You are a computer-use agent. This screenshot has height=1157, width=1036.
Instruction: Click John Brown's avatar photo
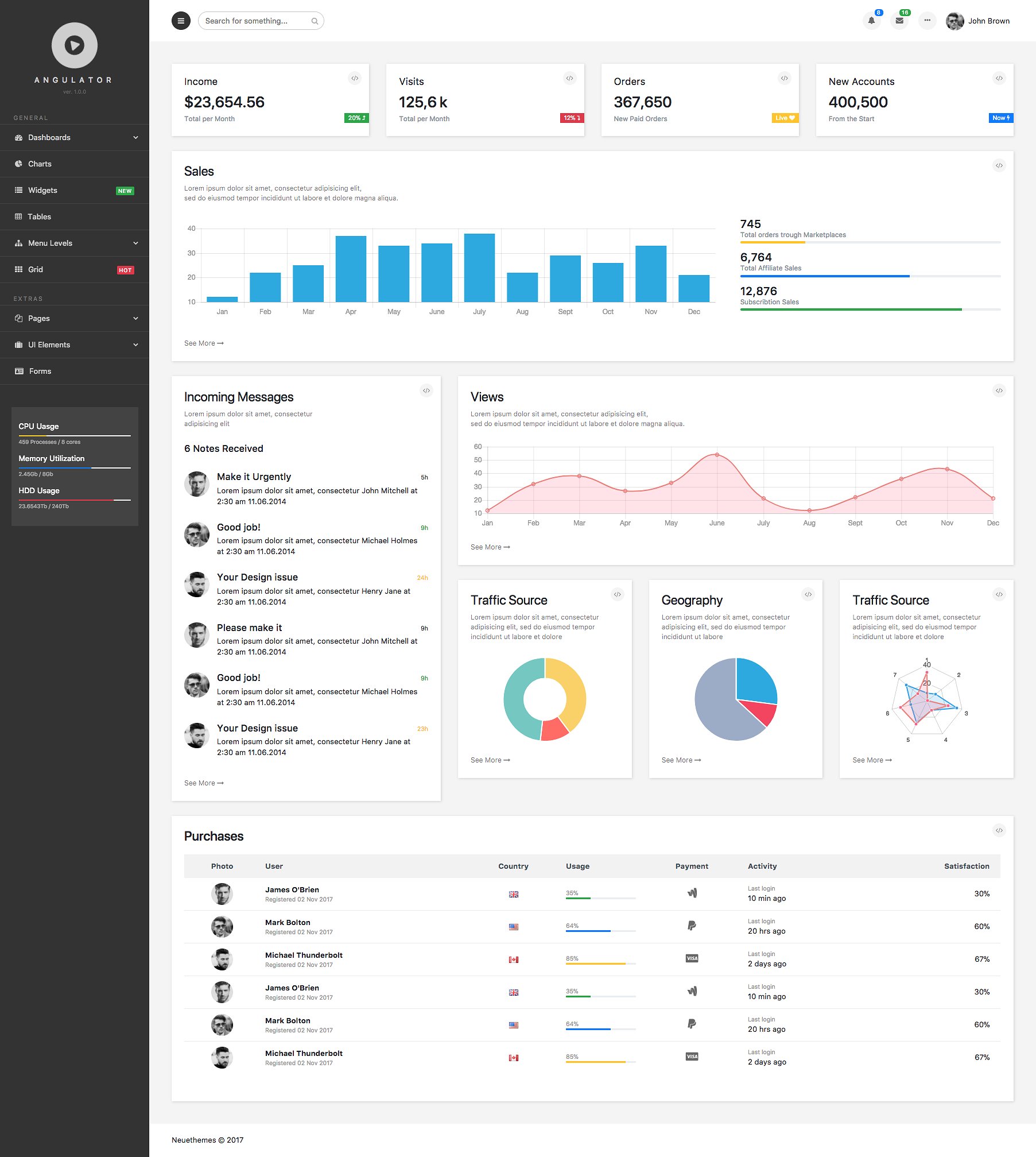(954, 21)
